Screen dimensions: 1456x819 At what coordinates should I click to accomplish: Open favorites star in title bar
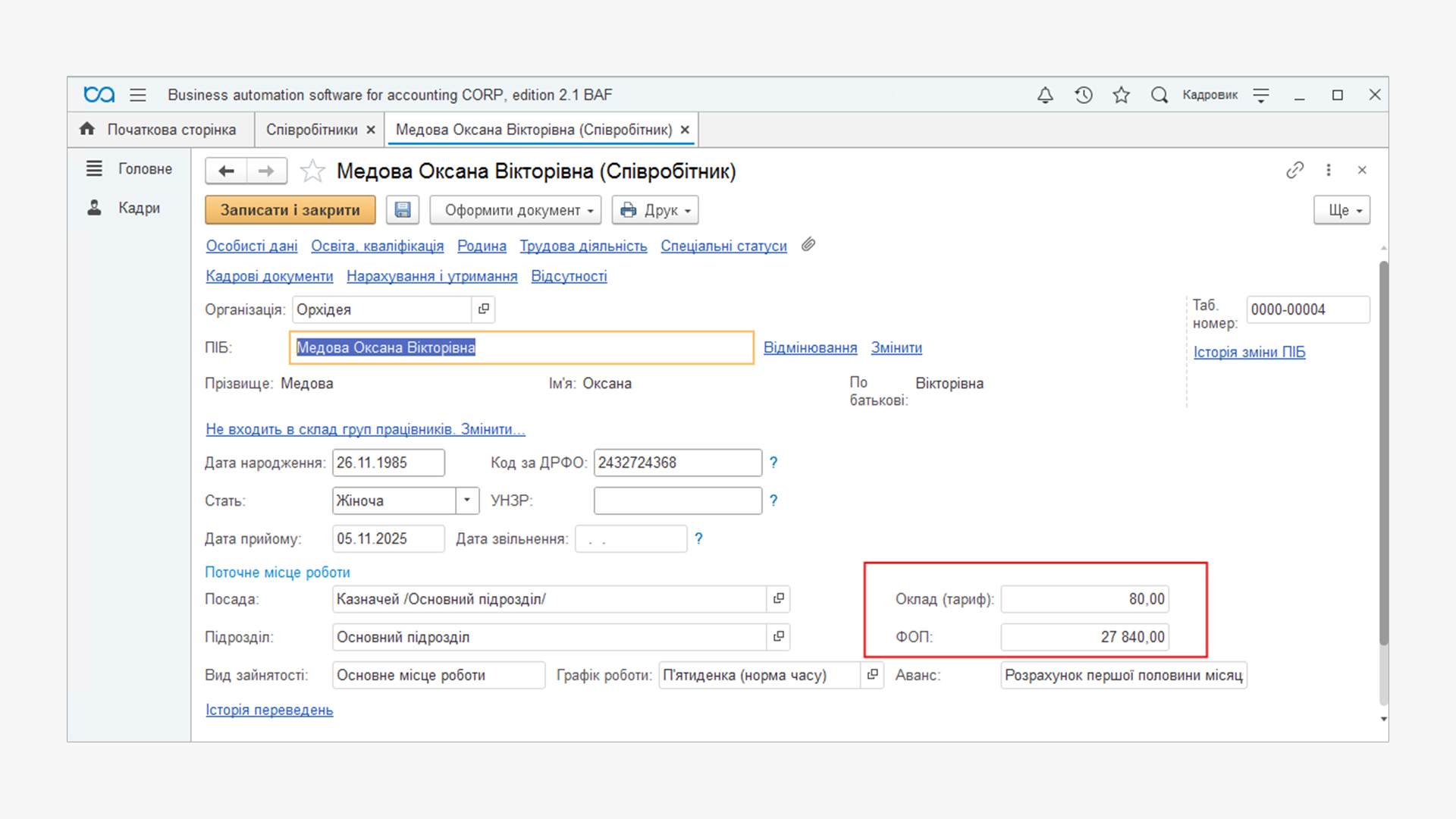(1122, 95)
